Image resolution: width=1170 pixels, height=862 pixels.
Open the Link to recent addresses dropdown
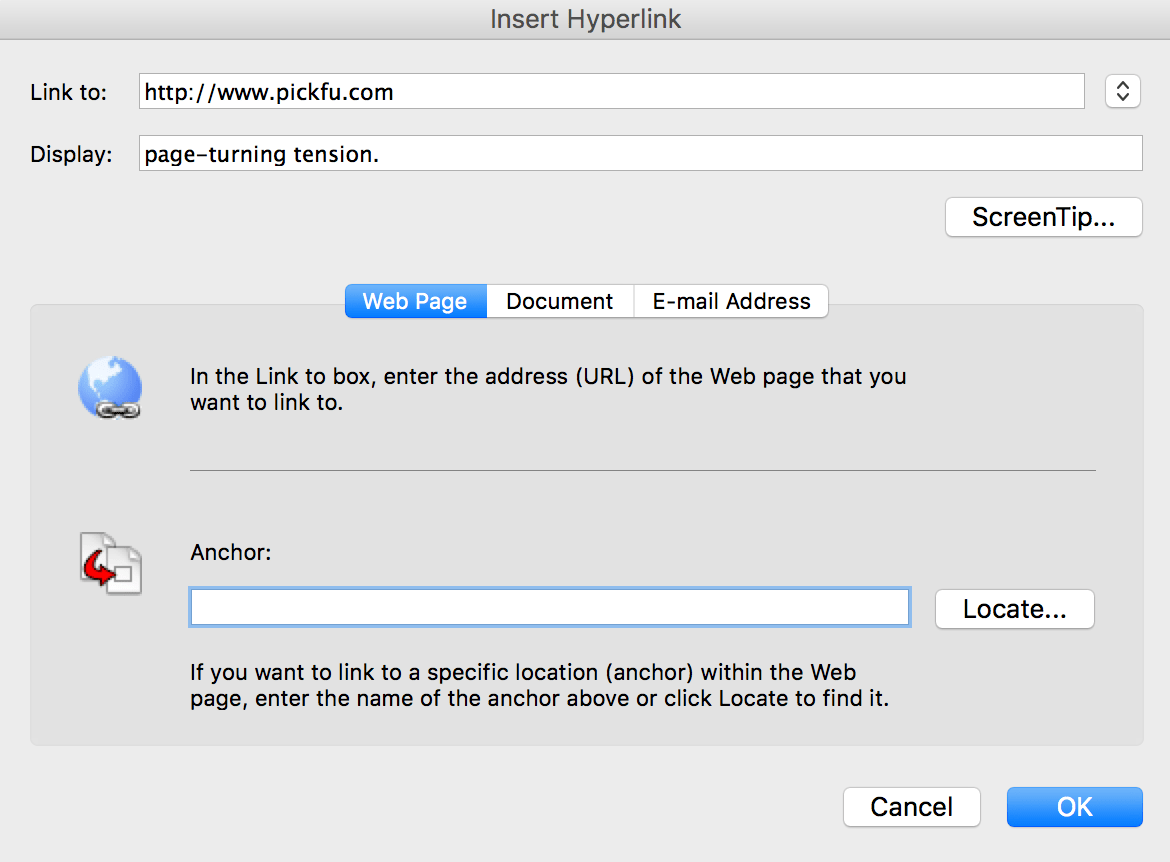click(1123, 92)
